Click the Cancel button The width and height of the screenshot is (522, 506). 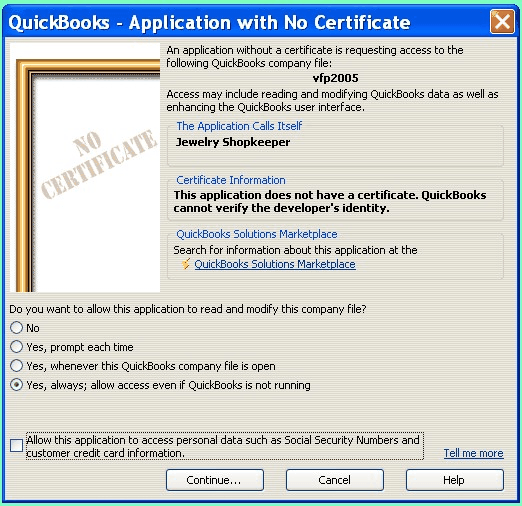(x=335, y=480)
